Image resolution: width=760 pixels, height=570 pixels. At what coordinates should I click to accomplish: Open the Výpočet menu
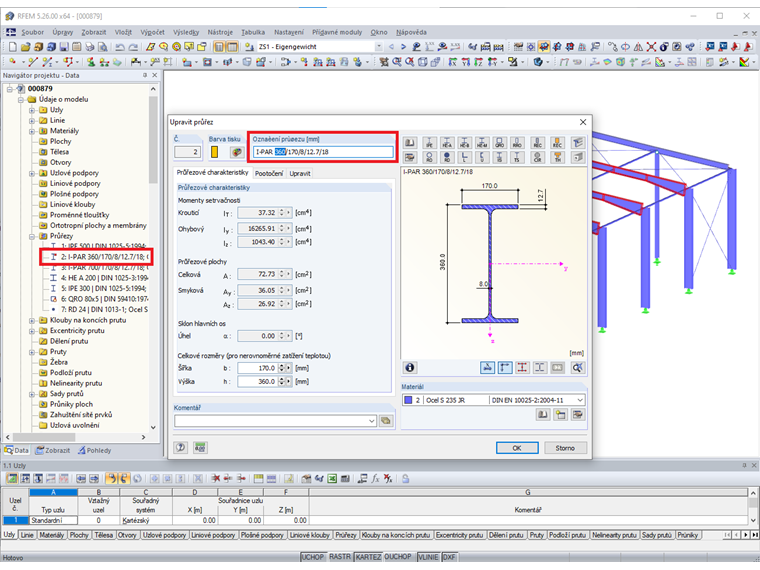(x=153, y=32)
